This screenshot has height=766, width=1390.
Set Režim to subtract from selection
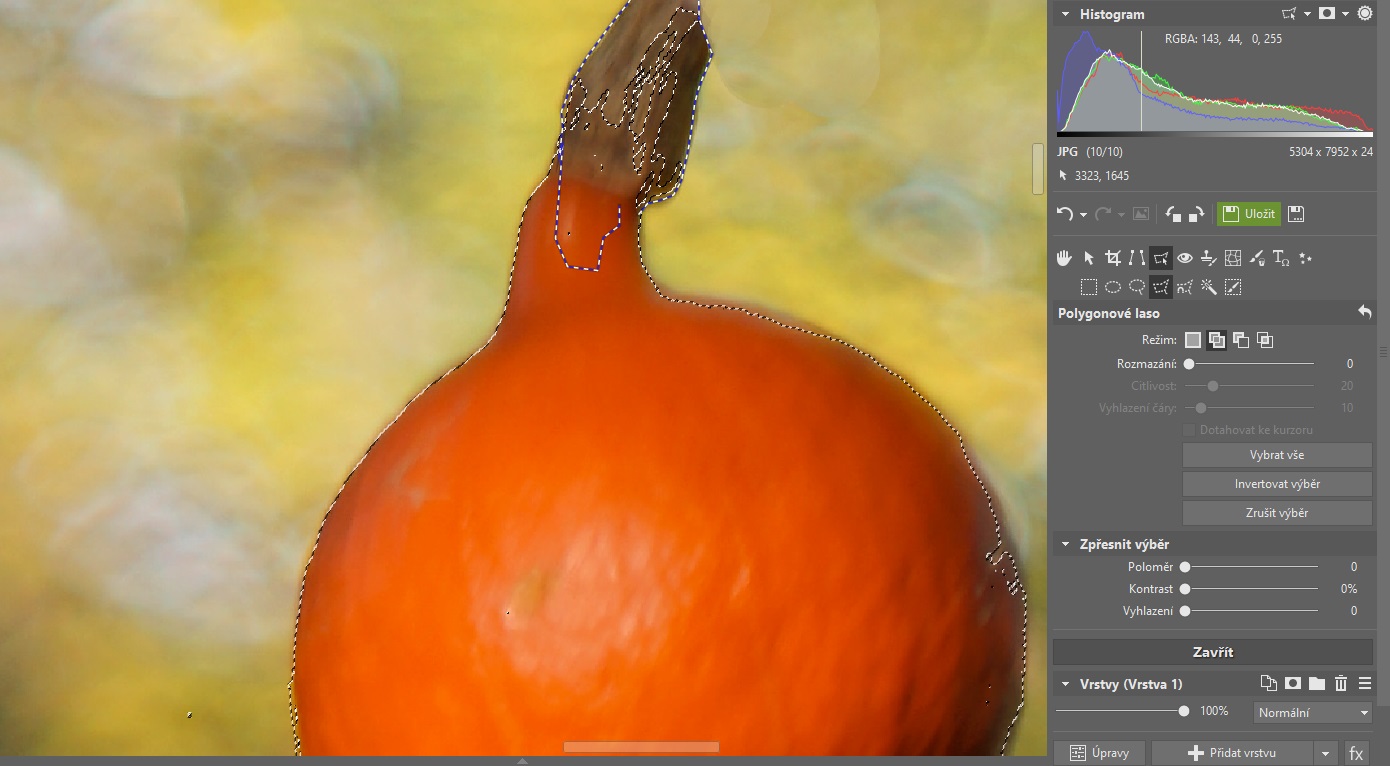pyautogui.click(x=1241, y=340)
